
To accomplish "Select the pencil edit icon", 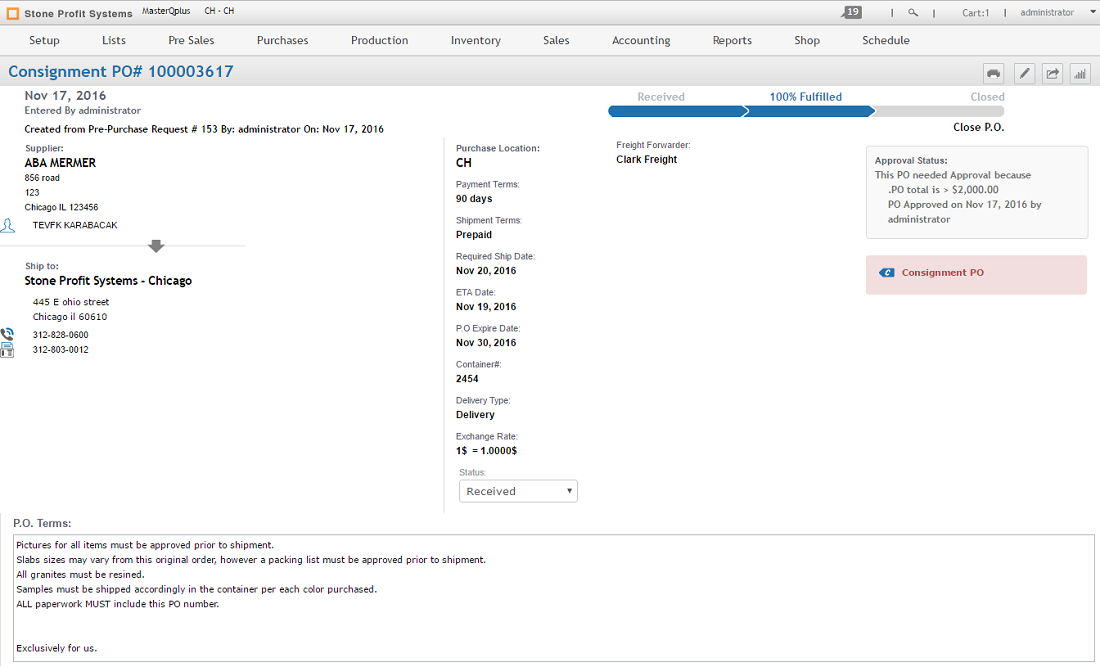I will pyautogui.click(x=1024, y=73).
